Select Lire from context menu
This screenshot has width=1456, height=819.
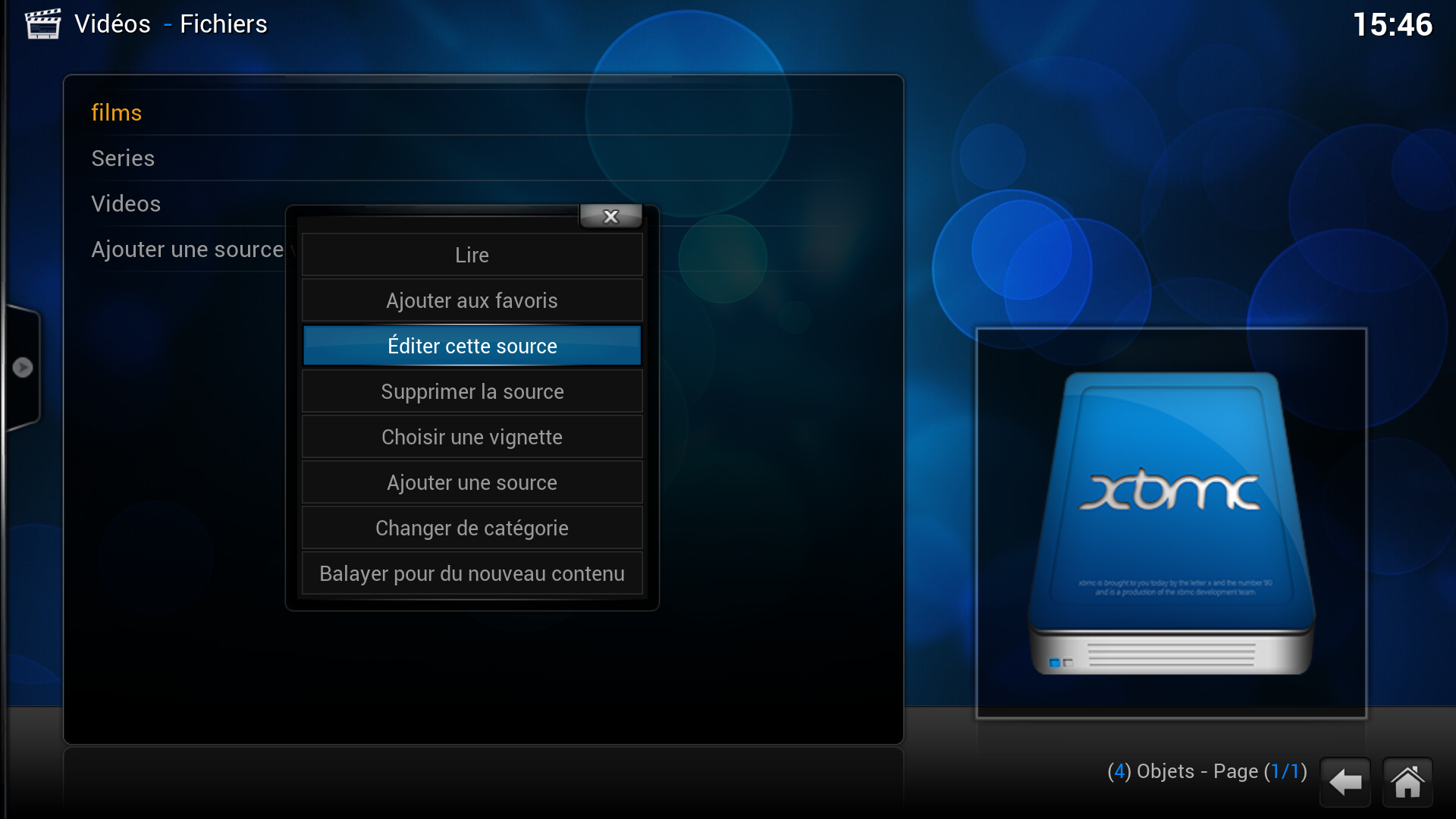pos(472,256)
